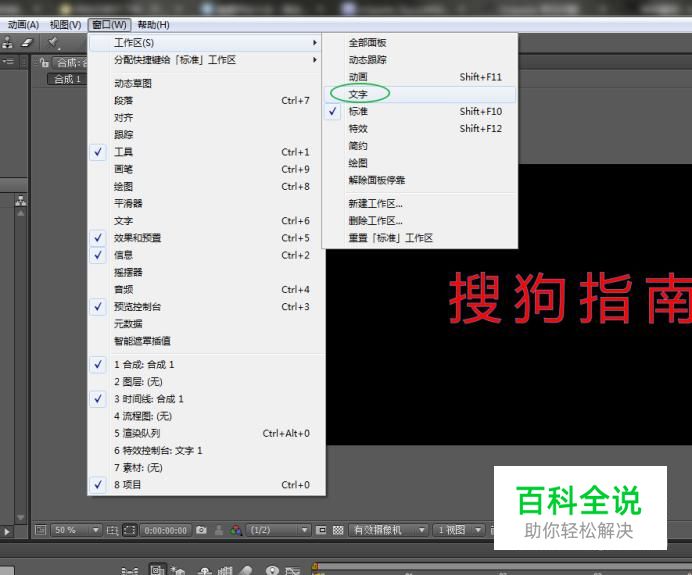Click the 0:00:00:00 timecode field
The height and width of the screenshot is (575, 692).
[165, 530]
